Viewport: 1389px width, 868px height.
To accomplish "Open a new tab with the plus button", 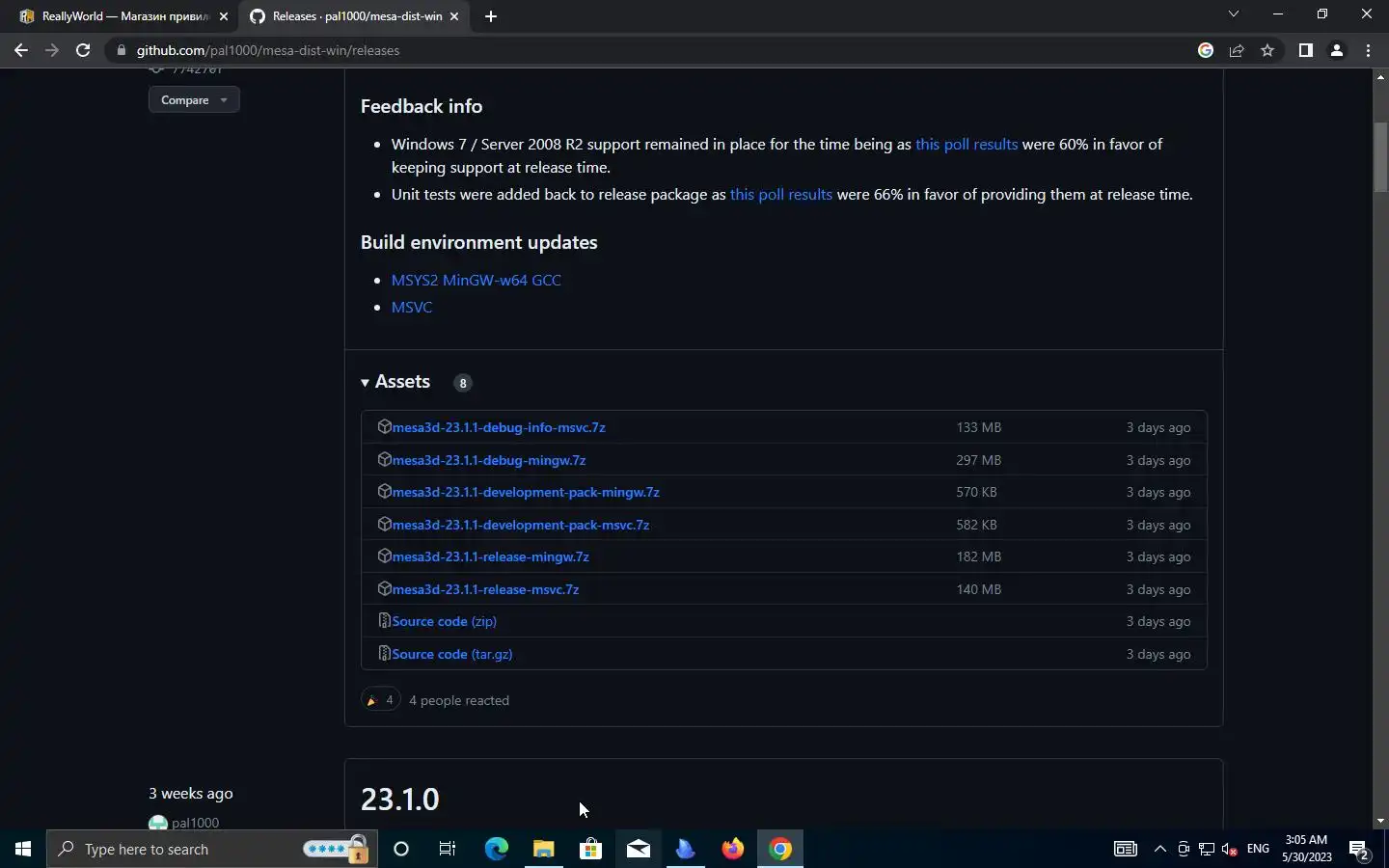I will pyautogui.click(x=491, y=16).
